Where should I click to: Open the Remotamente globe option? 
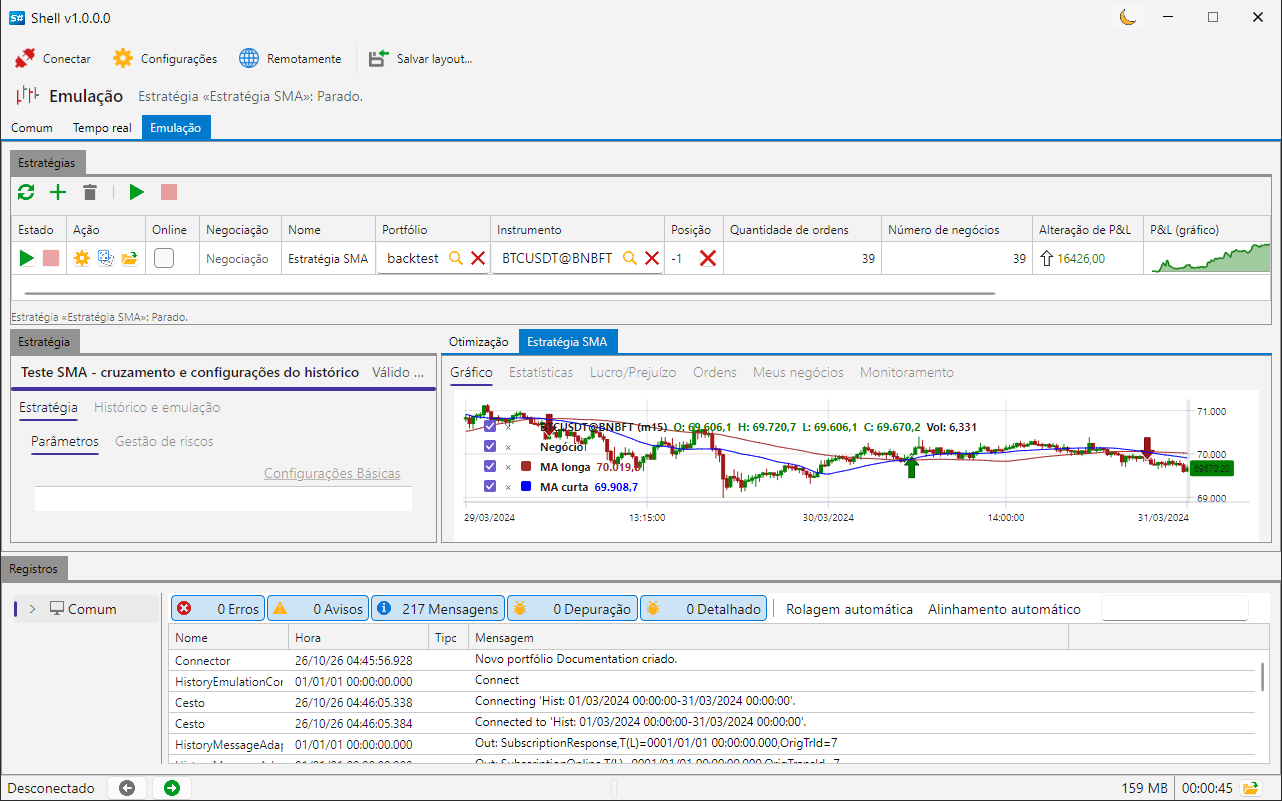[x=249, y=59]
